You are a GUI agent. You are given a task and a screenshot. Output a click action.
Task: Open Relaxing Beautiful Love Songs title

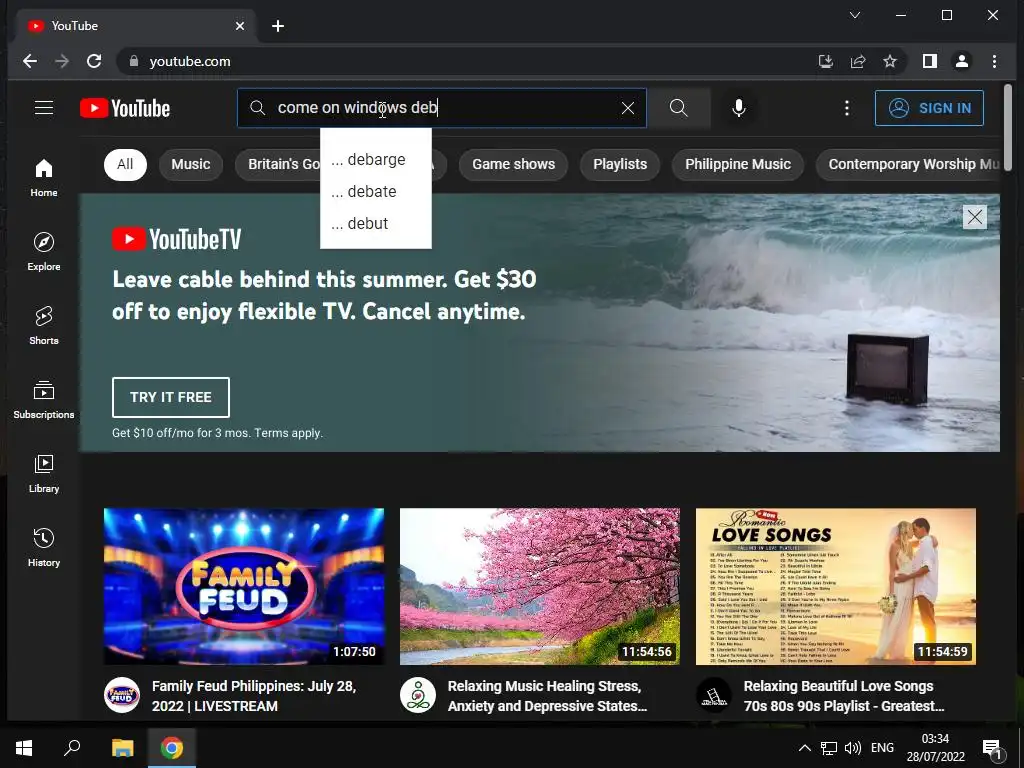pos(844,696)
